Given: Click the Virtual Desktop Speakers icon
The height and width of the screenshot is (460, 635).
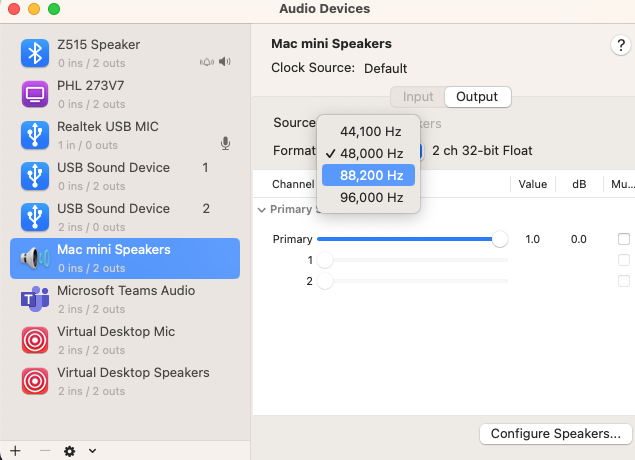Looking at the screenshot, I should point(35,381).
